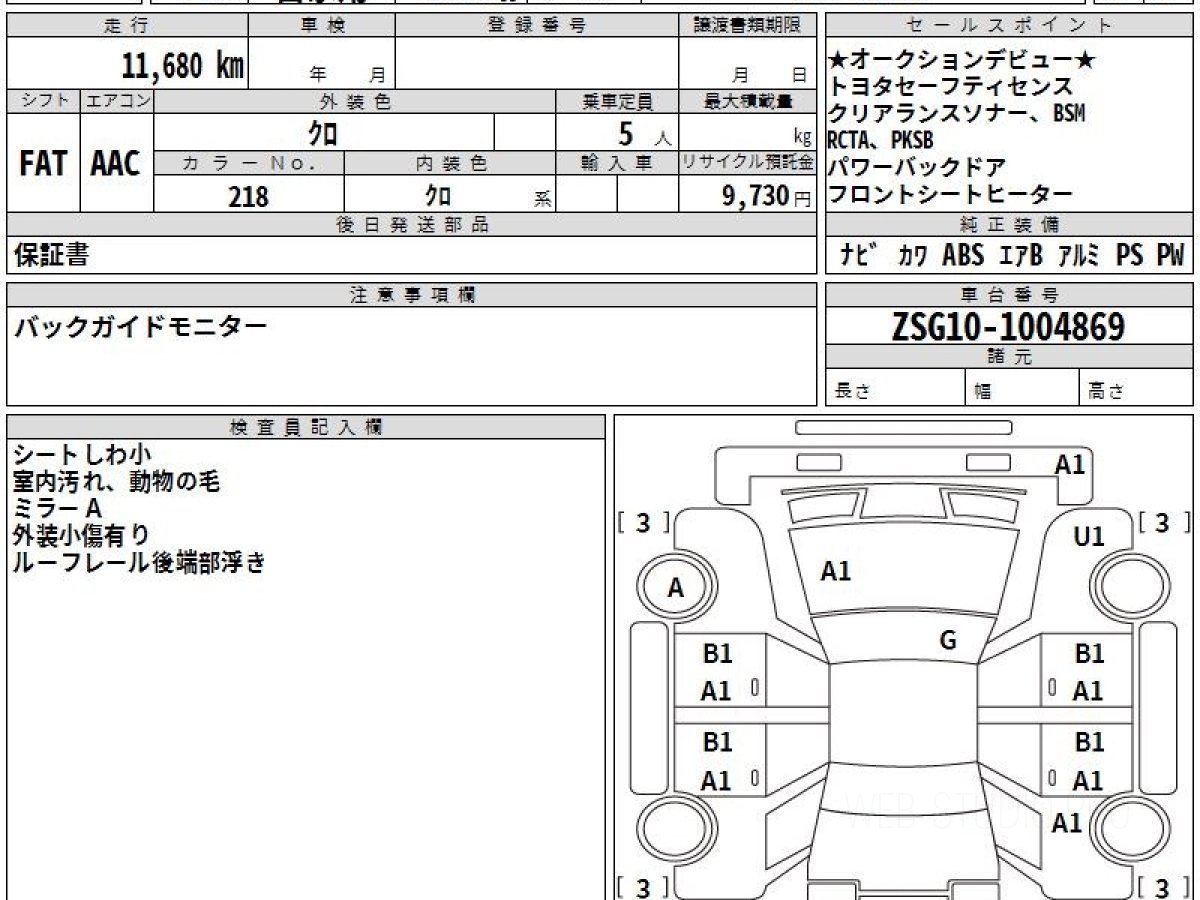Screen dimensions: 1200x900
Task: Select the セールスポイント header
Action: (1010, 26)
